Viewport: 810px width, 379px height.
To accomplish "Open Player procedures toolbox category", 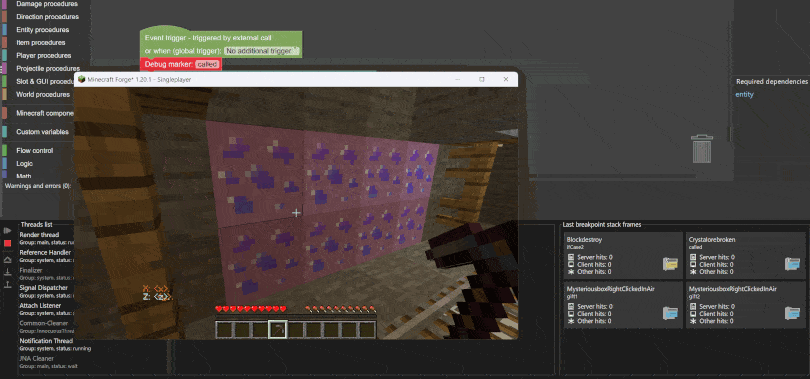I will (x=43, y=56).
